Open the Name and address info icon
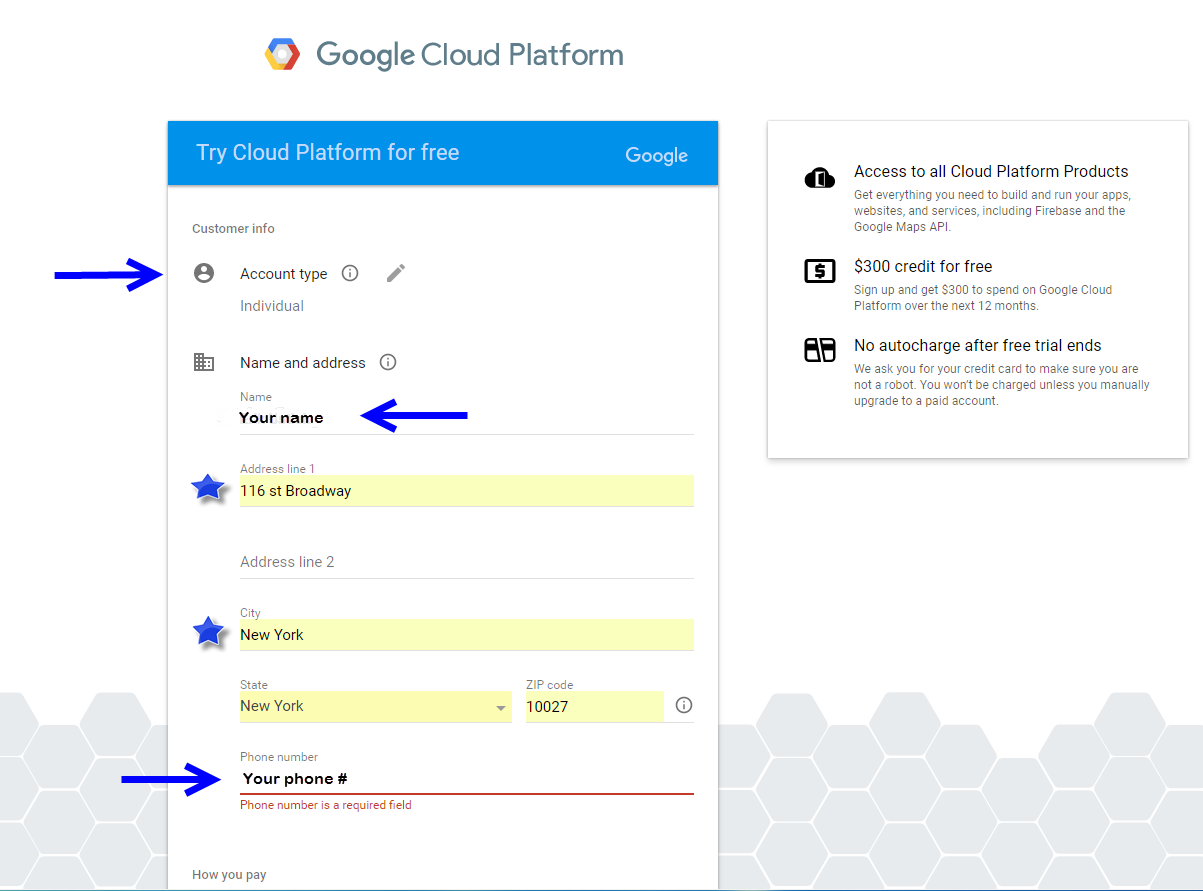 click(389, 362)
